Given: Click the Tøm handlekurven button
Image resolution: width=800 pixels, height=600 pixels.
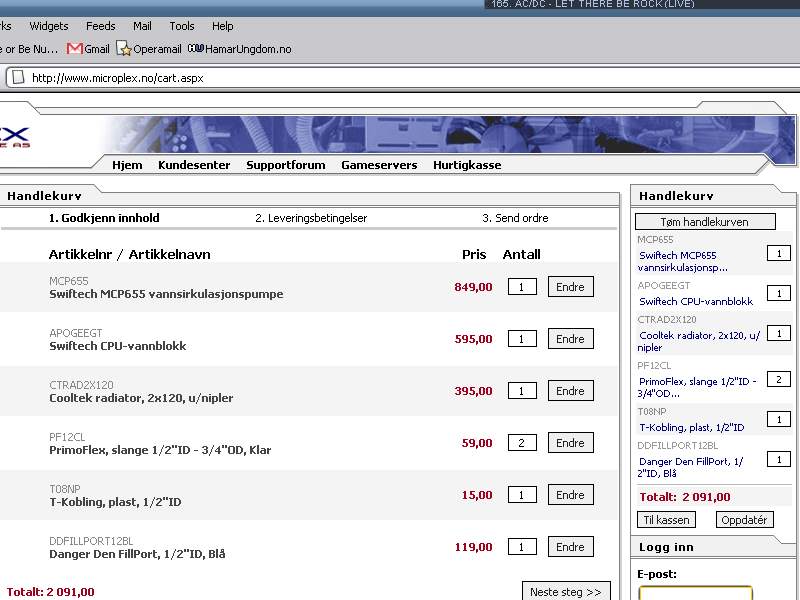Looking at the screenshot, I should point(705,222).
